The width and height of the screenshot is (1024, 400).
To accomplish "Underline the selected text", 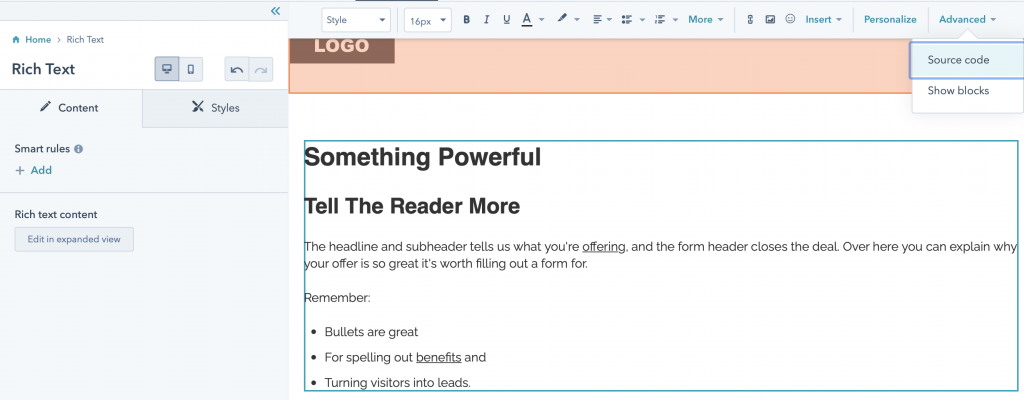I will [507, 19].
